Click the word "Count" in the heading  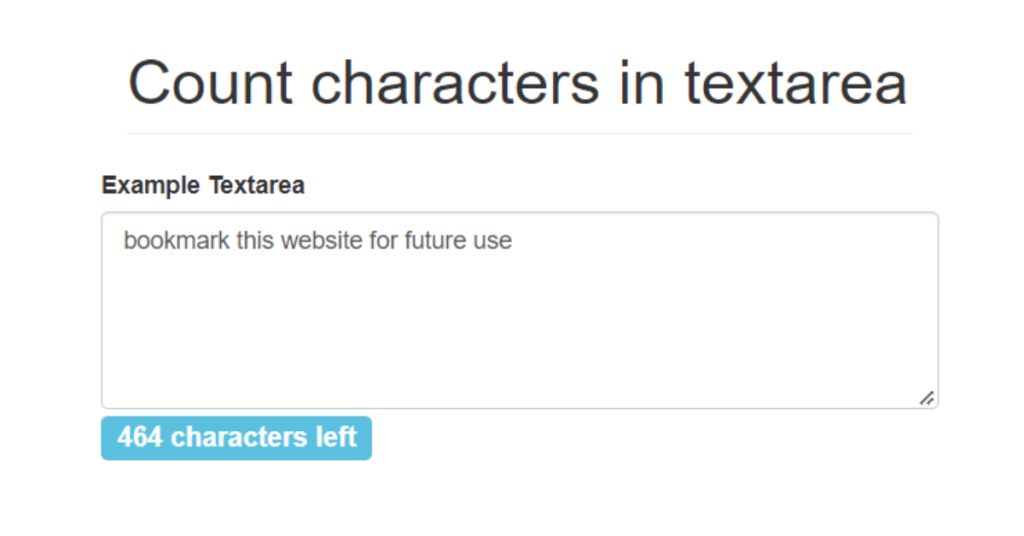210,83
